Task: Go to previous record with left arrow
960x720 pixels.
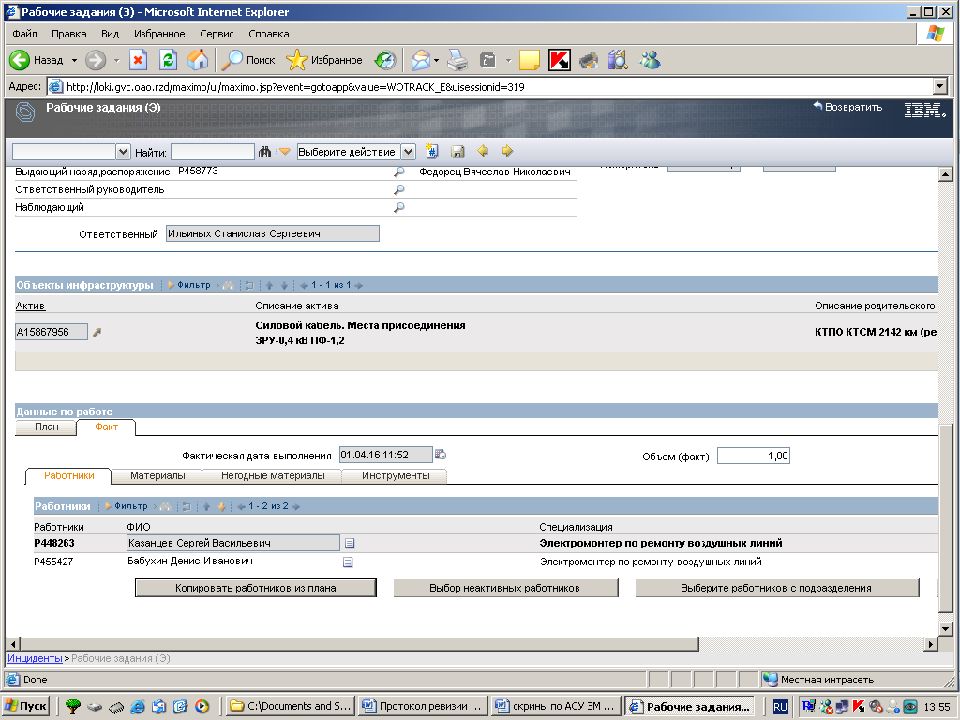Action: pos(482,151)
